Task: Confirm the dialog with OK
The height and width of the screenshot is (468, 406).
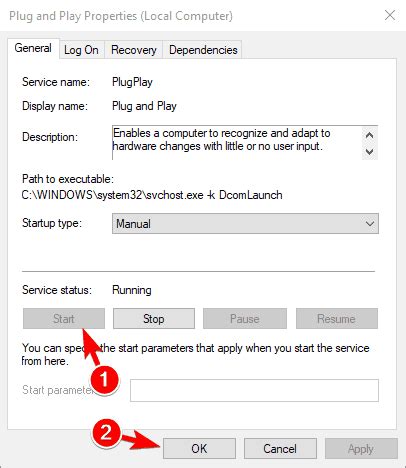Action: 199,448
